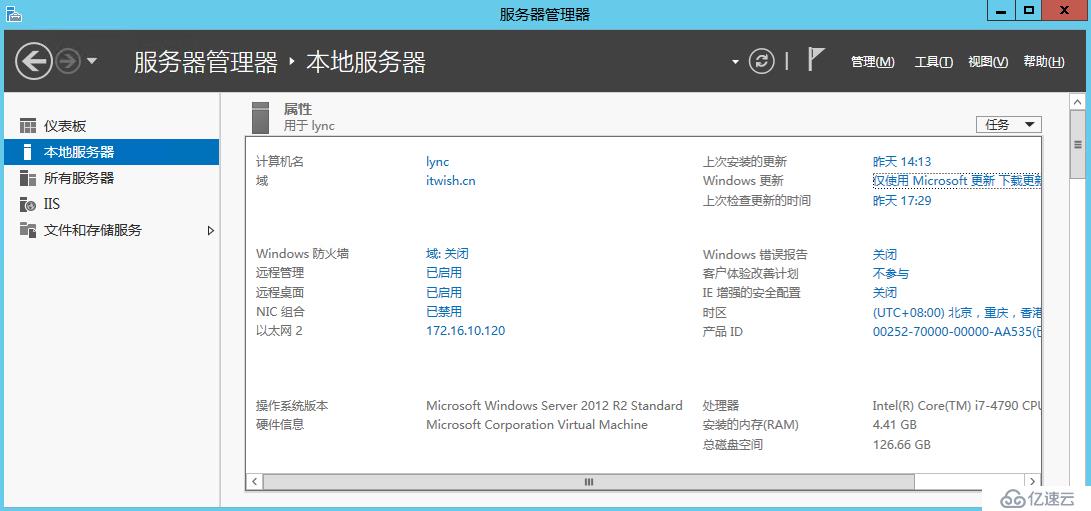This screenshot has width=1091, height=511.
Task: Expand the 文件和存储服务 arrow
Action: [x=210, y=230]
